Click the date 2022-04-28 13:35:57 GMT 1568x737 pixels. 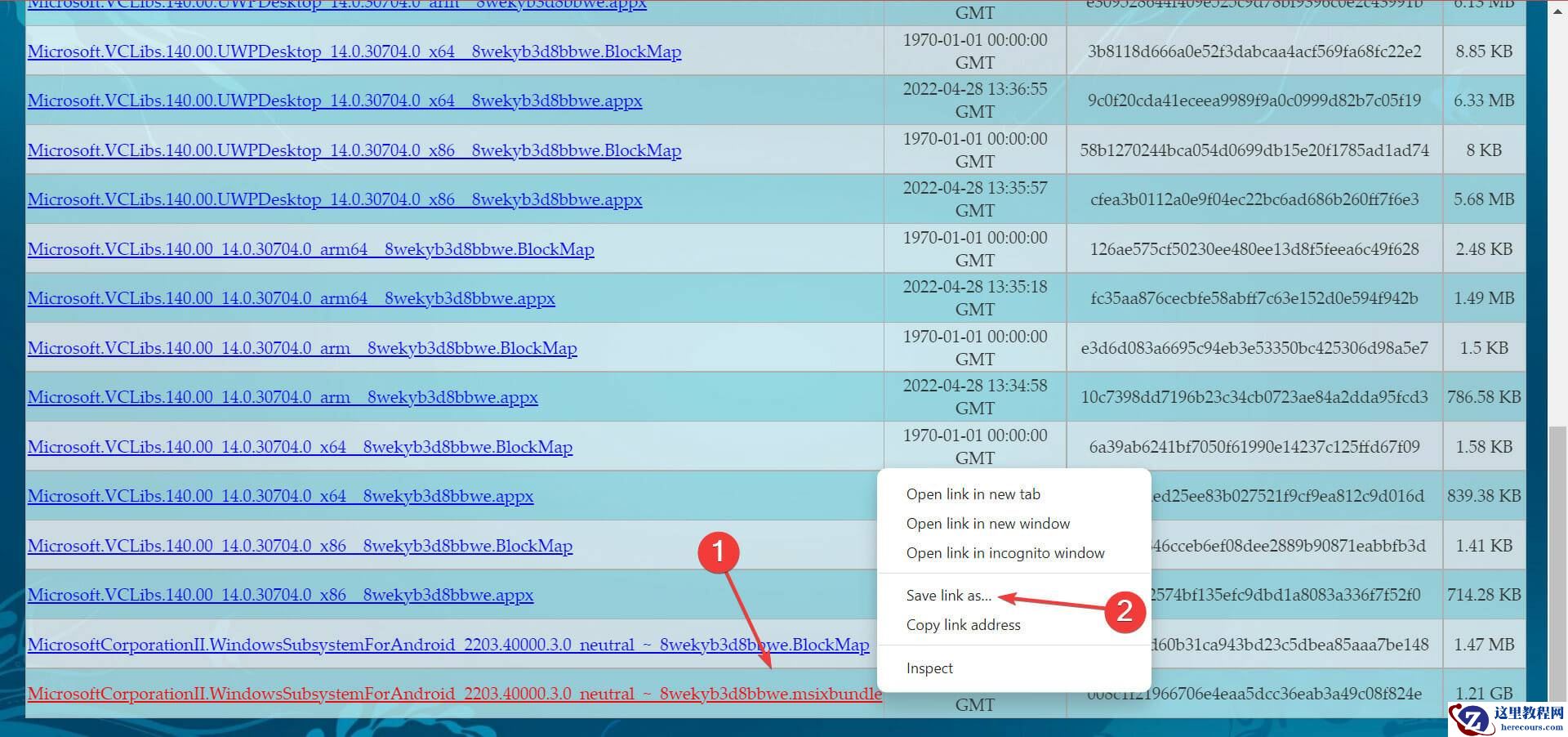pos(975,199)
